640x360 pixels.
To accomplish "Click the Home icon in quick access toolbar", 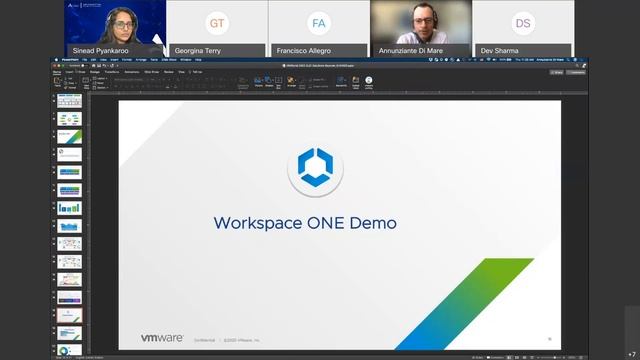I will point(93,65).
